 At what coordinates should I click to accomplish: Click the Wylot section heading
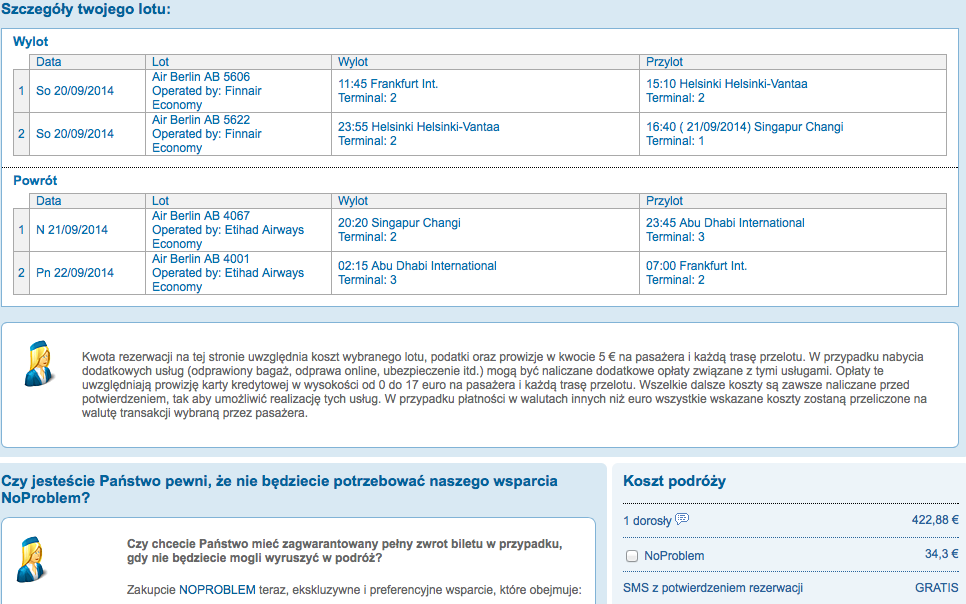click(30, 41)
